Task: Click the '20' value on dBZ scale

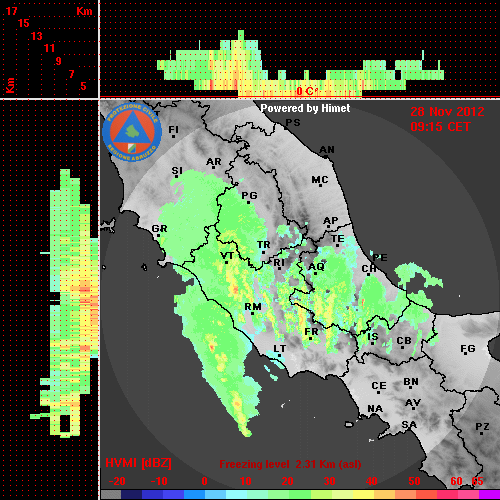Action: pos(287,481)
